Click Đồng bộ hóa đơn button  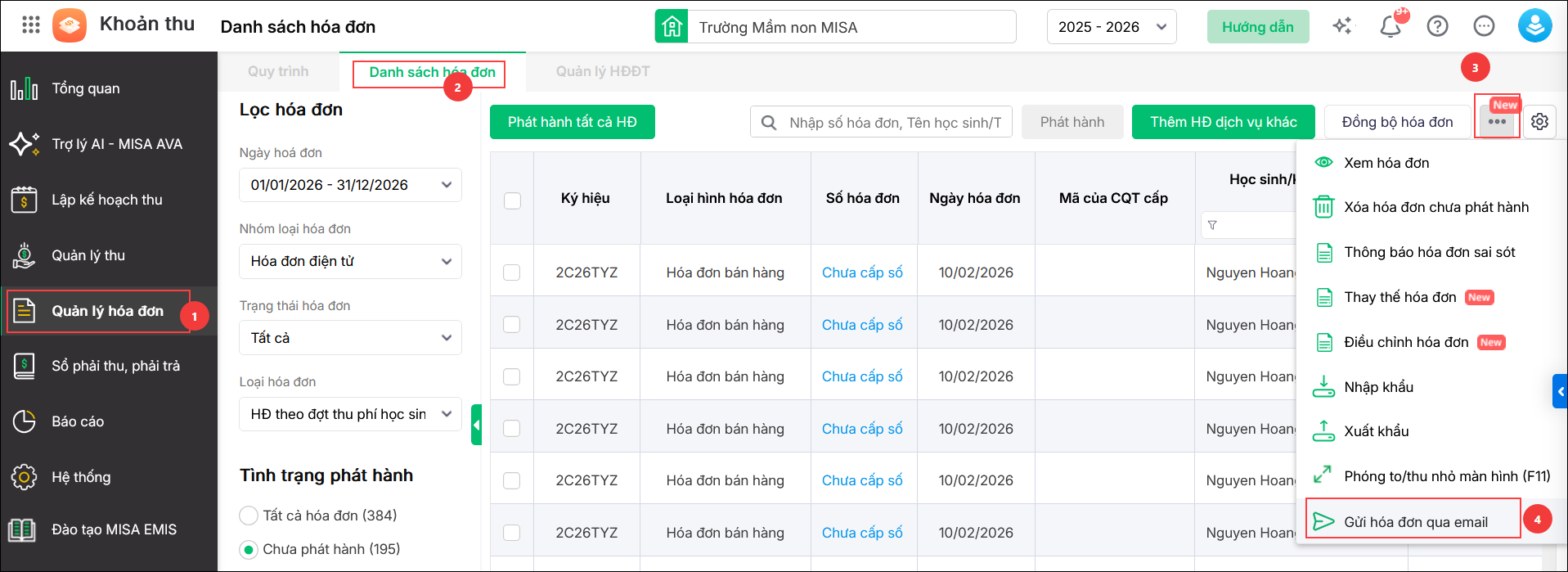(1397, 122)
